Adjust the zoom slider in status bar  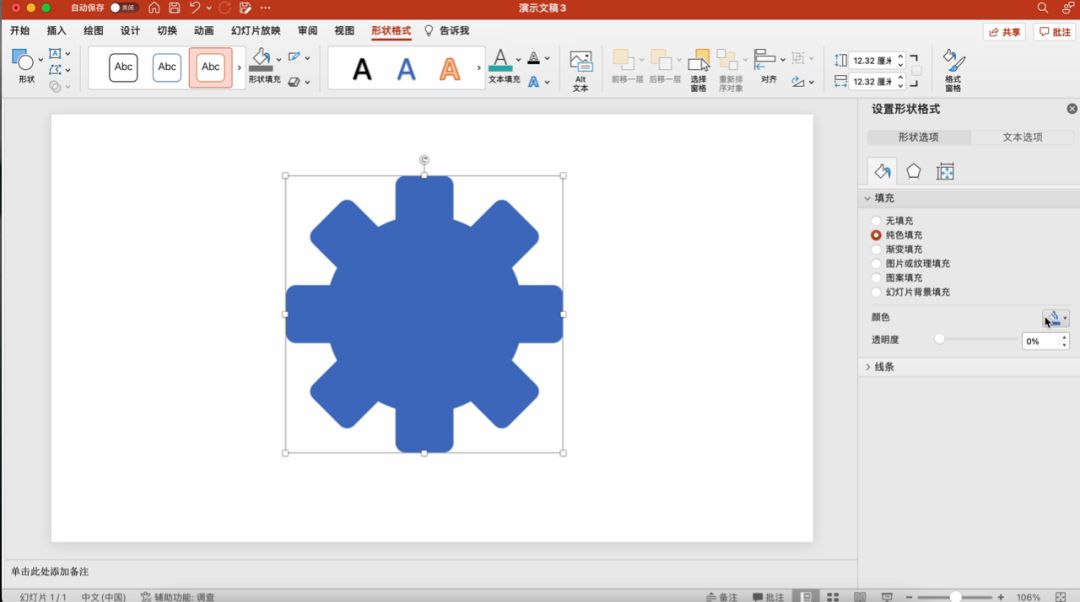955,596
